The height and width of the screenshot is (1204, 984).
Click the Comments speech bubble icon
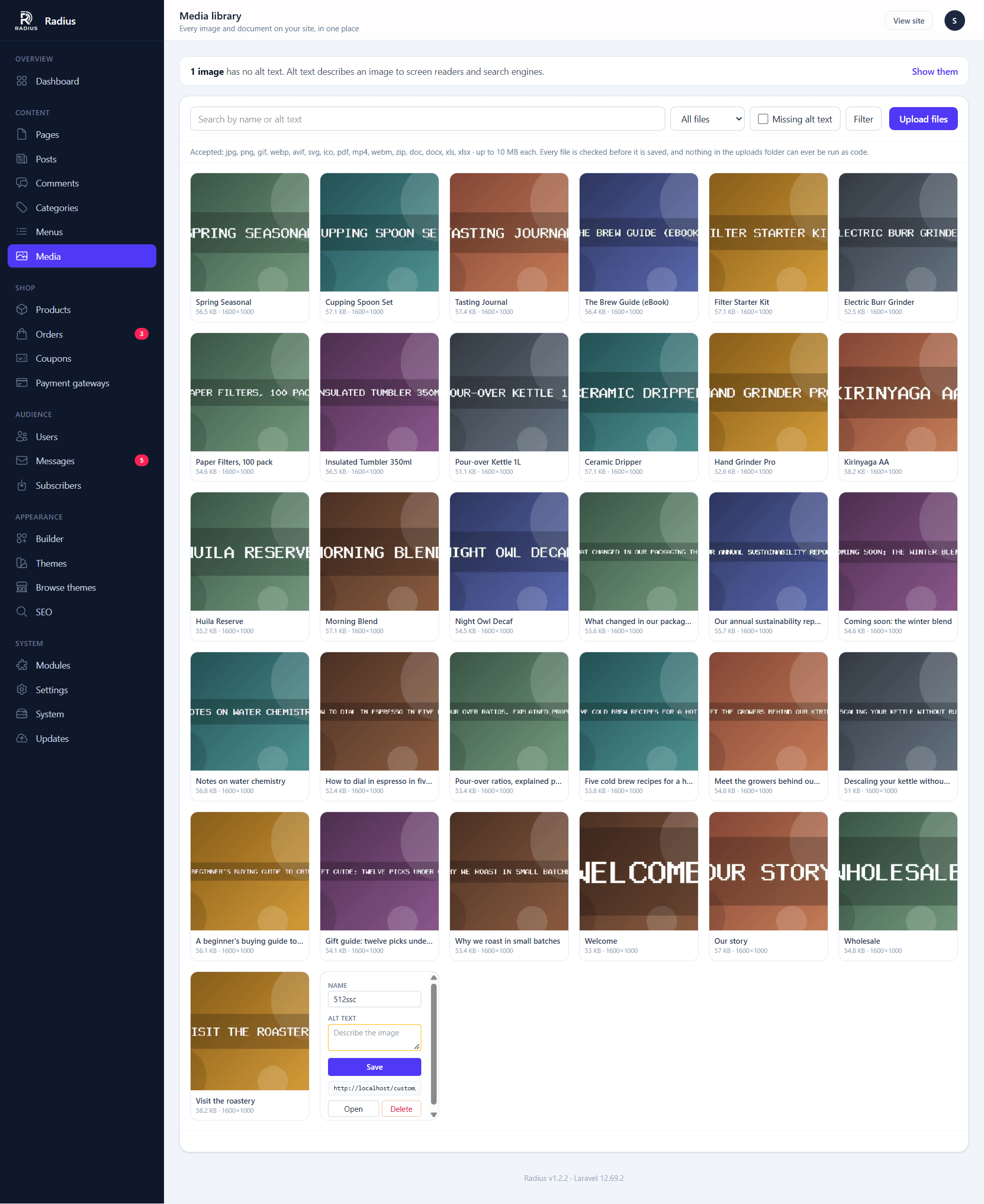pos(22,183)
